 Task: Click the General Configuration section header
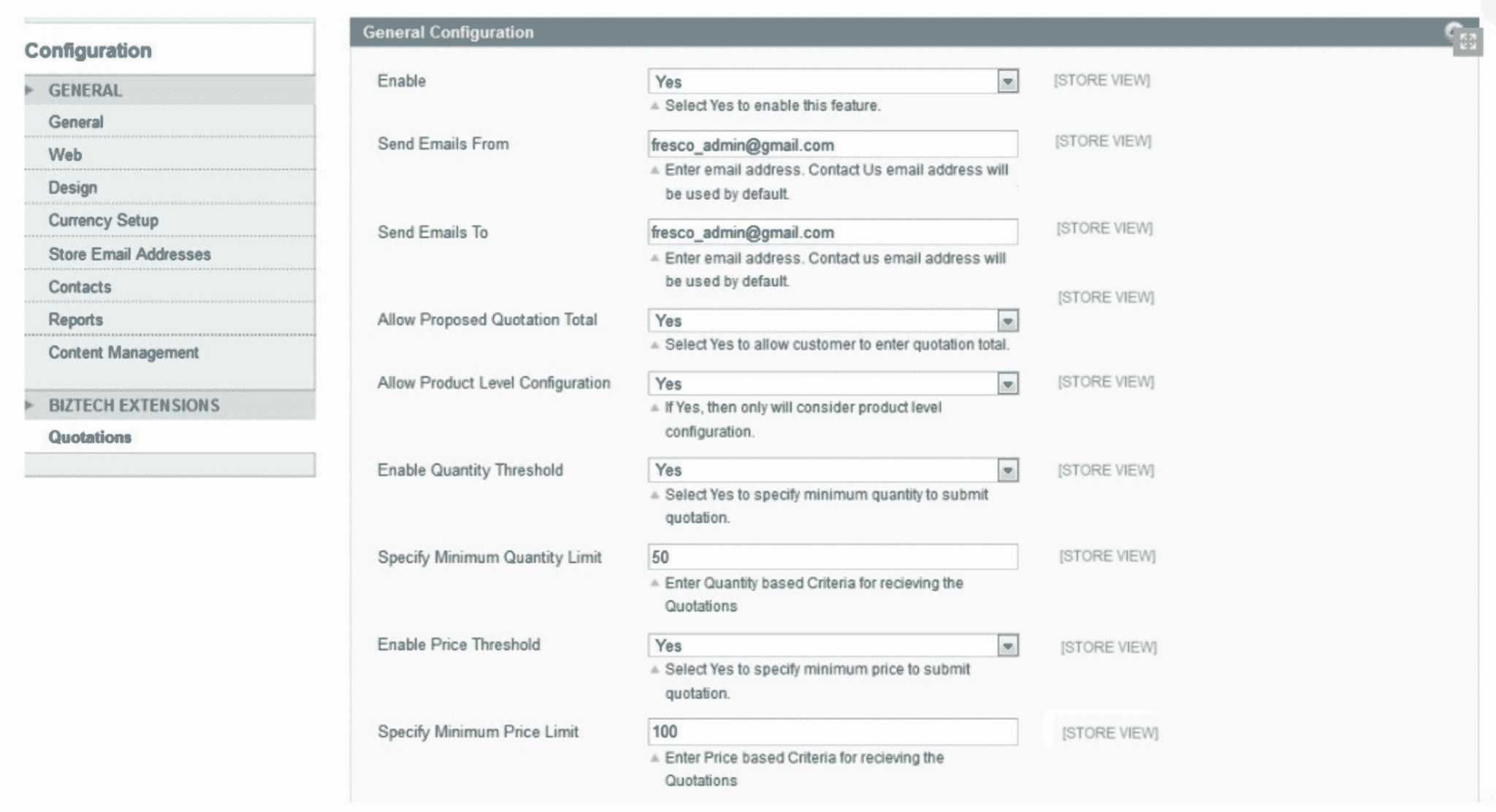coord(913,32)
